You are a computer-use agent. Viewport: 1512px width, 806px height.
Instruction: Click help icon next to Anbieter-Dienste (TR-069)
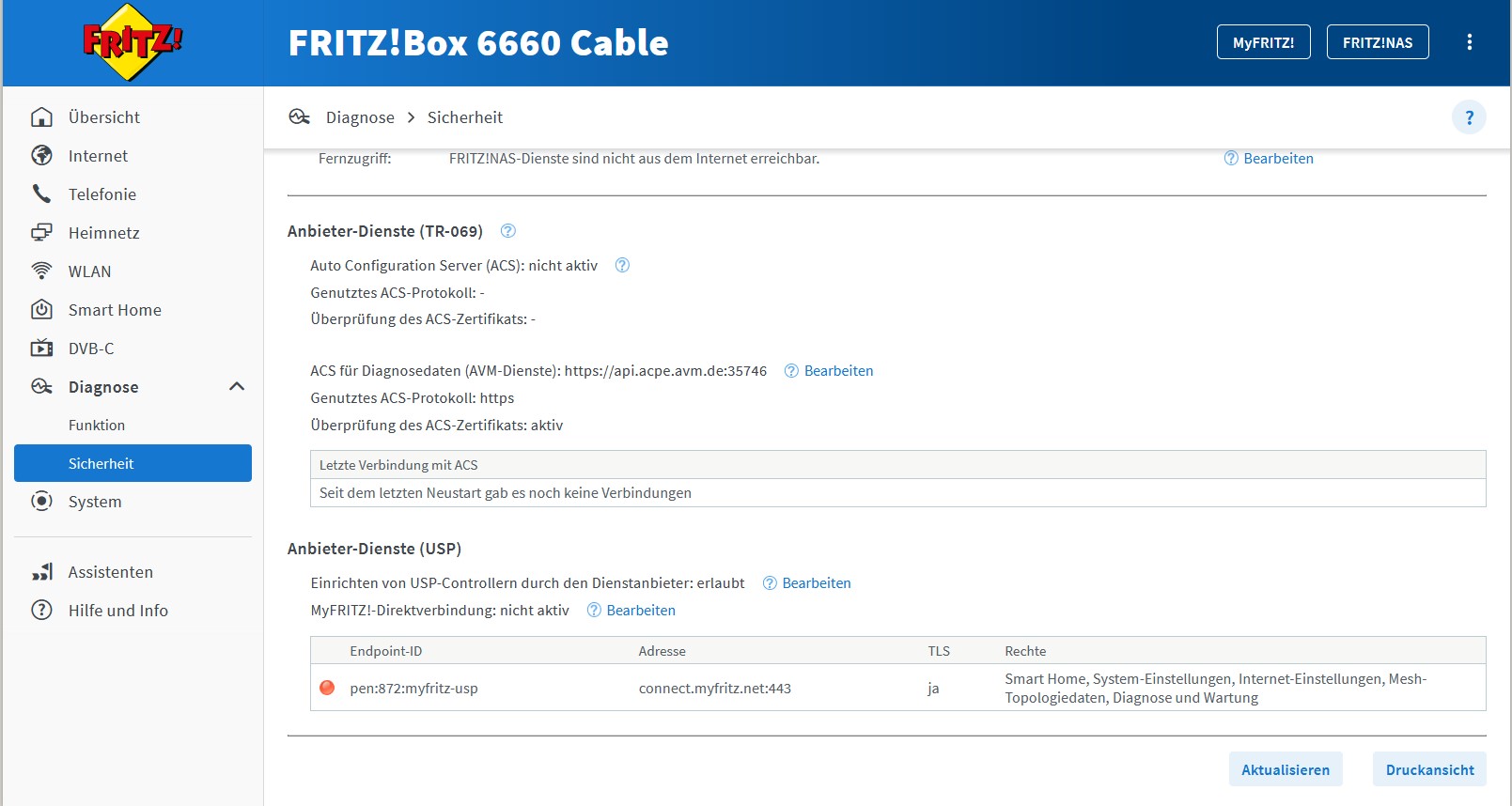[508, 231]
